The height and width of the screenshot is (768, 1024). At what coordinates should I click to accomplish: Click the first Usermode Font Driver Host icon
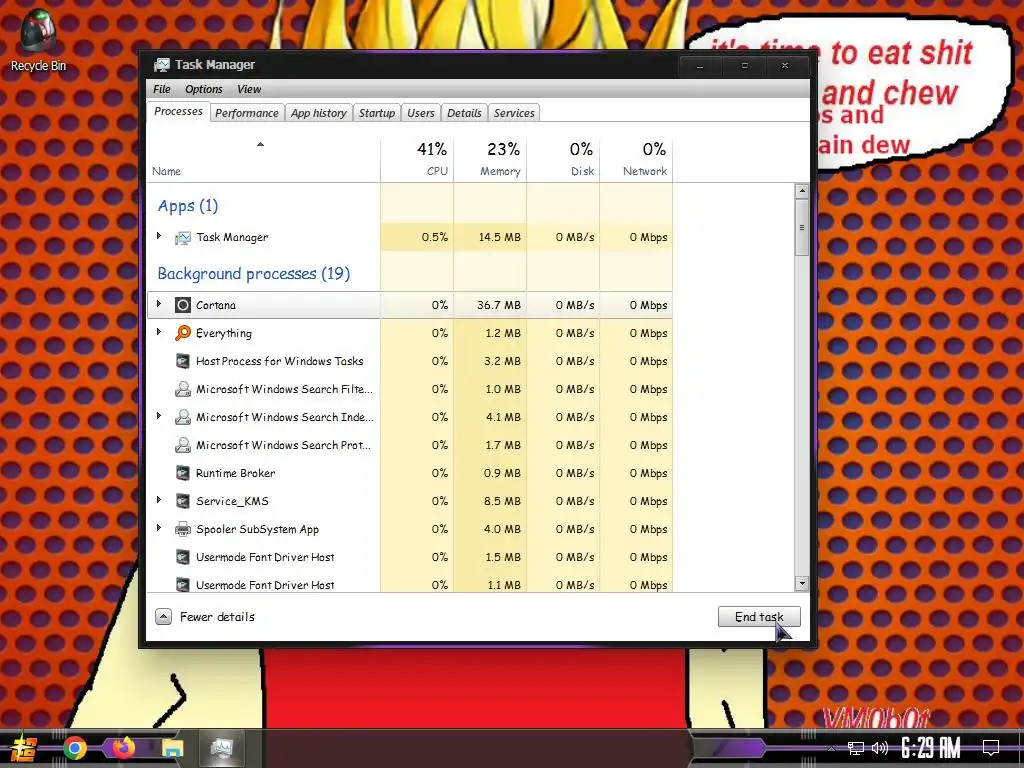pyautogui.click(x=183, y=558)
